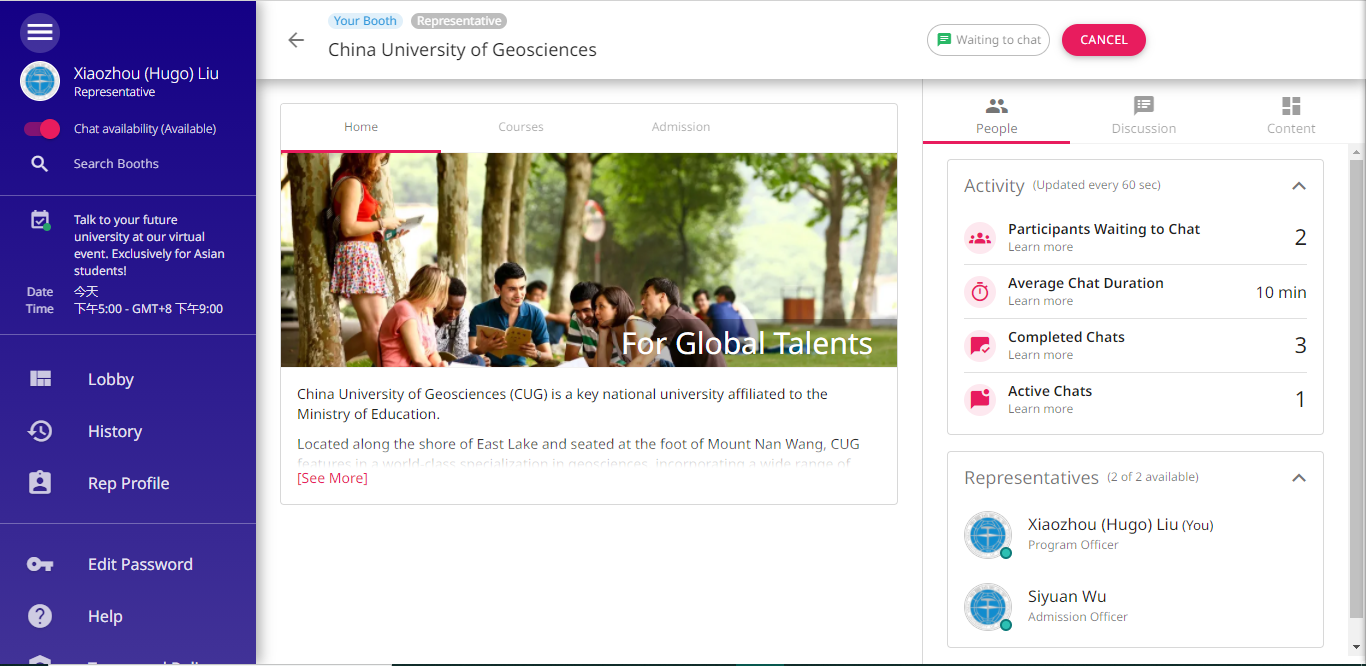
Task: Click the right panel vertical scrollbar
Action: [1356, 380]
